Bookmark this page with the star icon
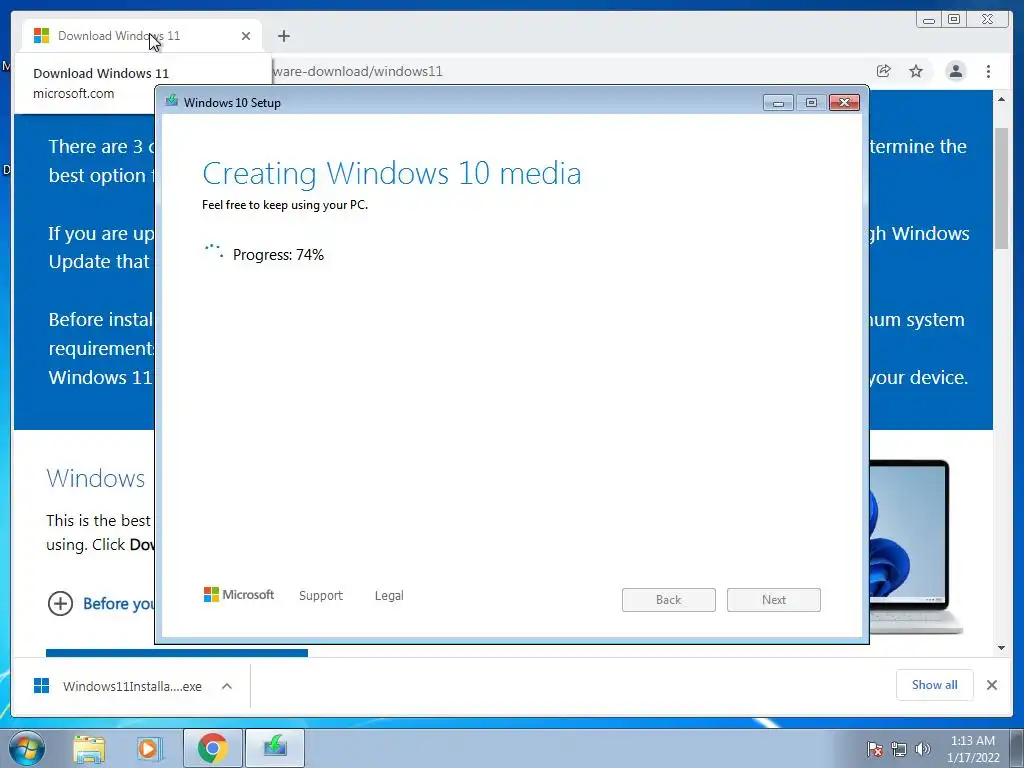1024x768 pixels. pos(916,71)
